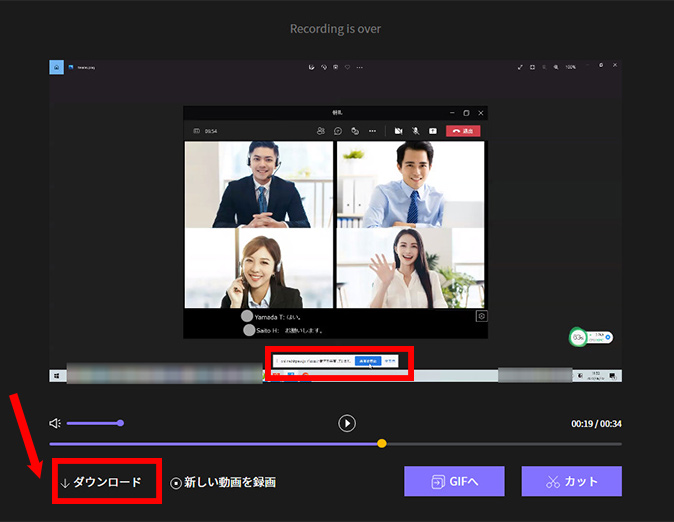Toggle the camera in Teams meeting
This screenshot has height=522, width=674.
[x=398, y=131]
